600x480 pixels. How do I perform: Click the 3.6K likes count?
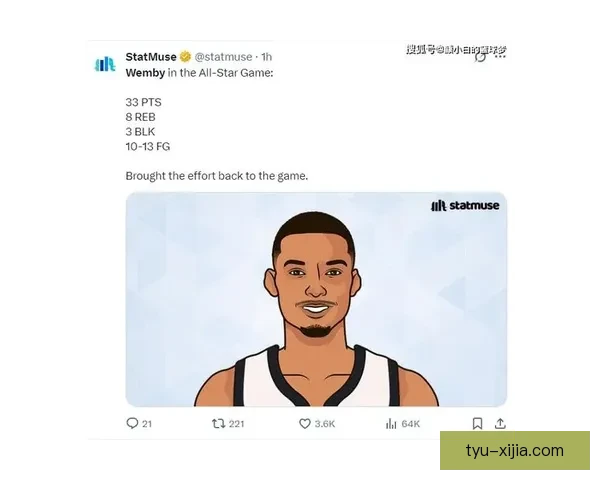[x=325, y=424]
